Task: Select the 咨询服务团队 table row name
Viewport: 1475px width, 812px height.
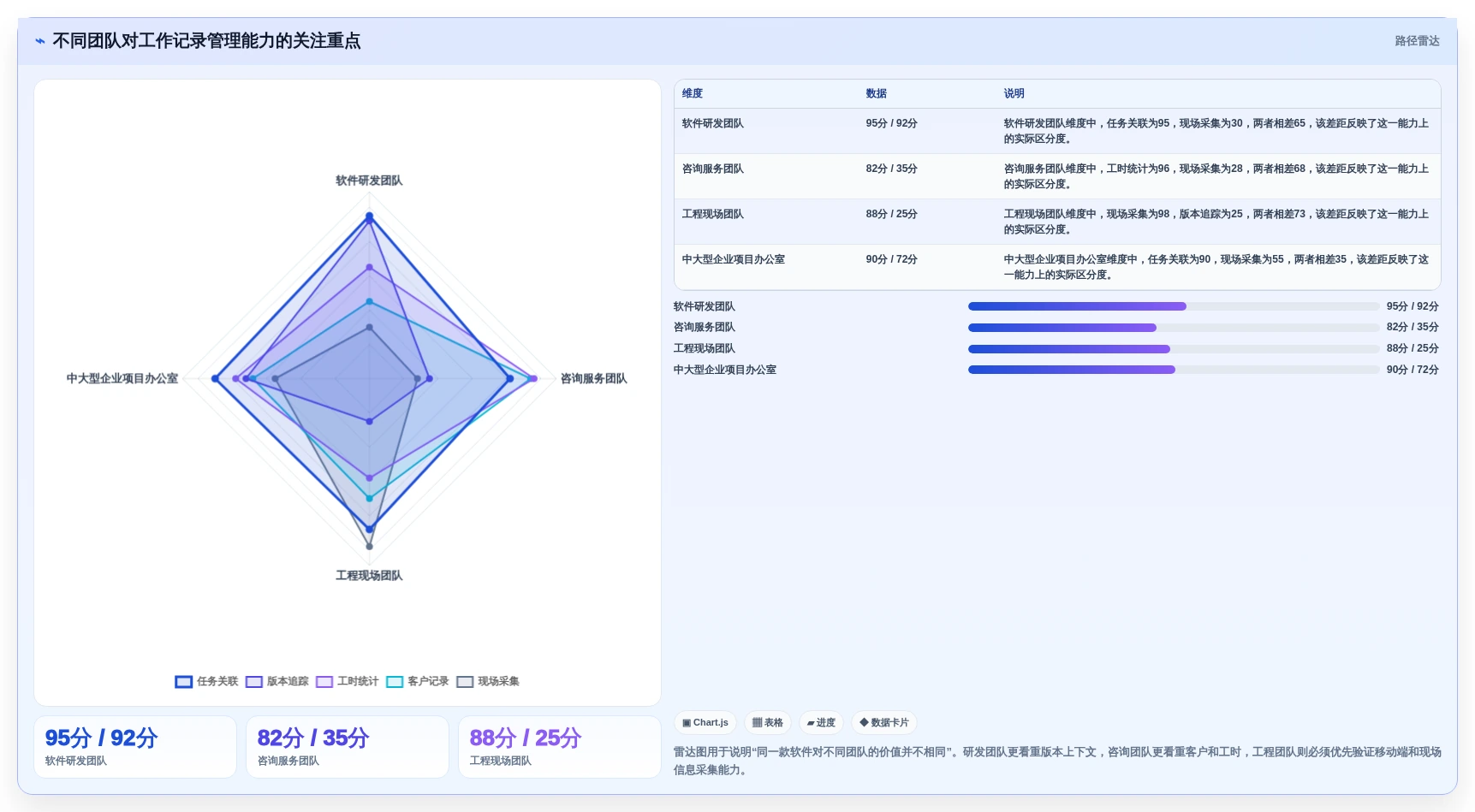Action: 712,169
